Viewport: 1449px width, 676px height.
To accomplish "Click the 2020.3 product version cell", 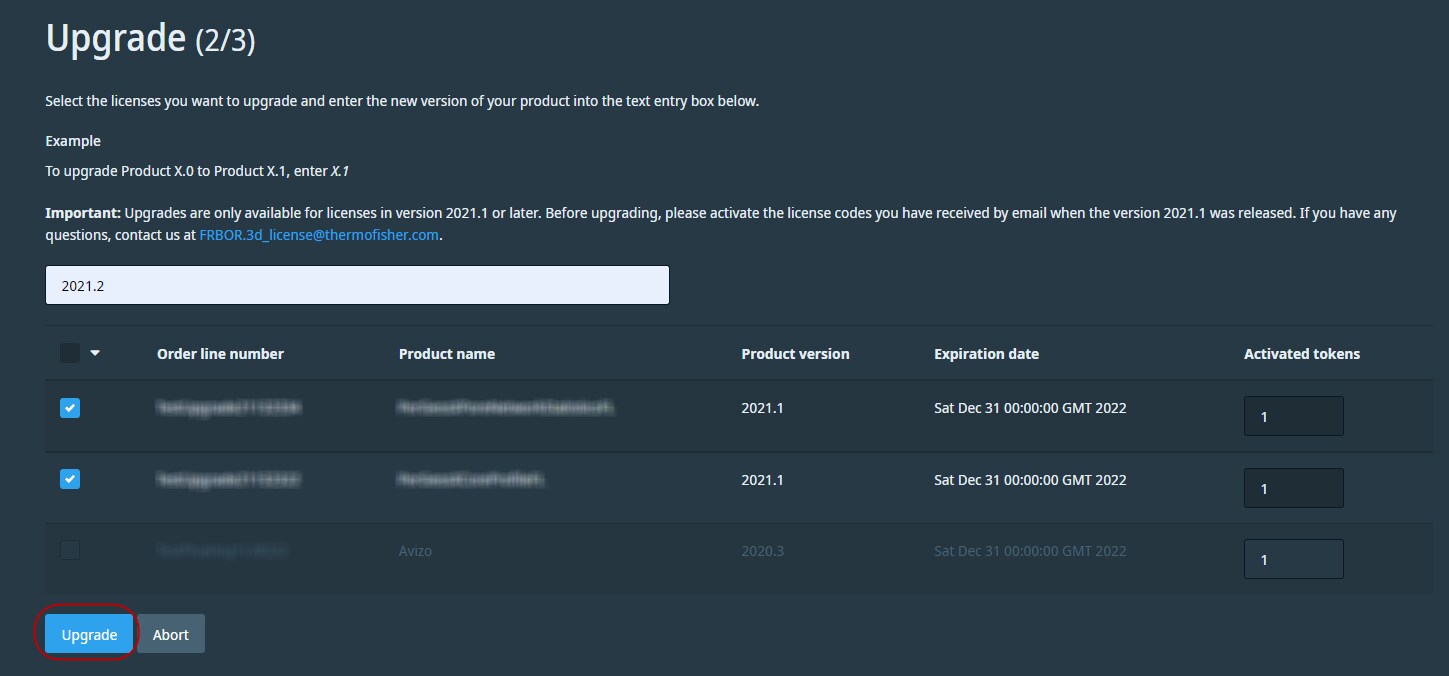I will (762, 551).
